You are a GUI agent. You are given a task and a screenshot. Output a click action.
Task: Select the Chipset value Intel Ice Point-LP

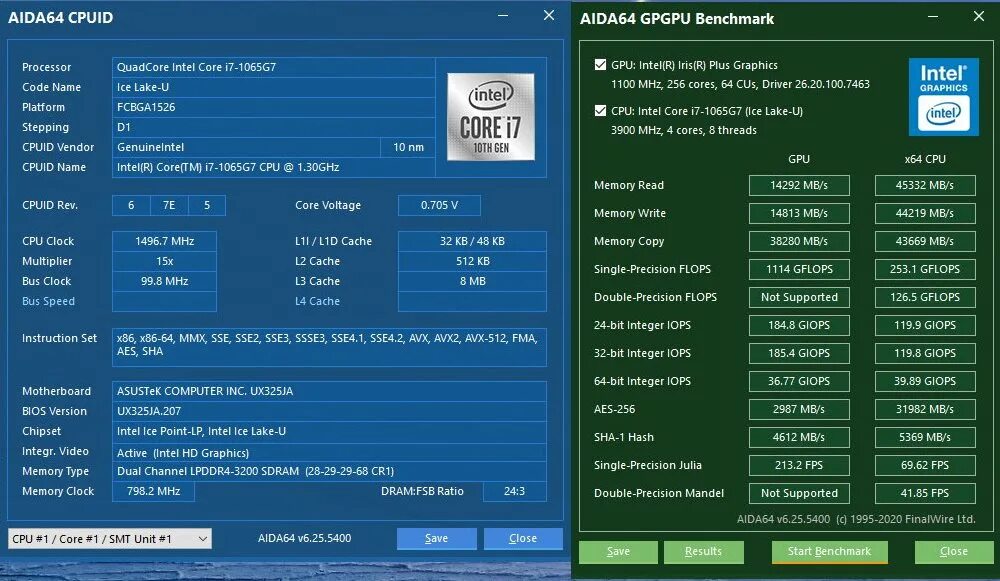329,431
